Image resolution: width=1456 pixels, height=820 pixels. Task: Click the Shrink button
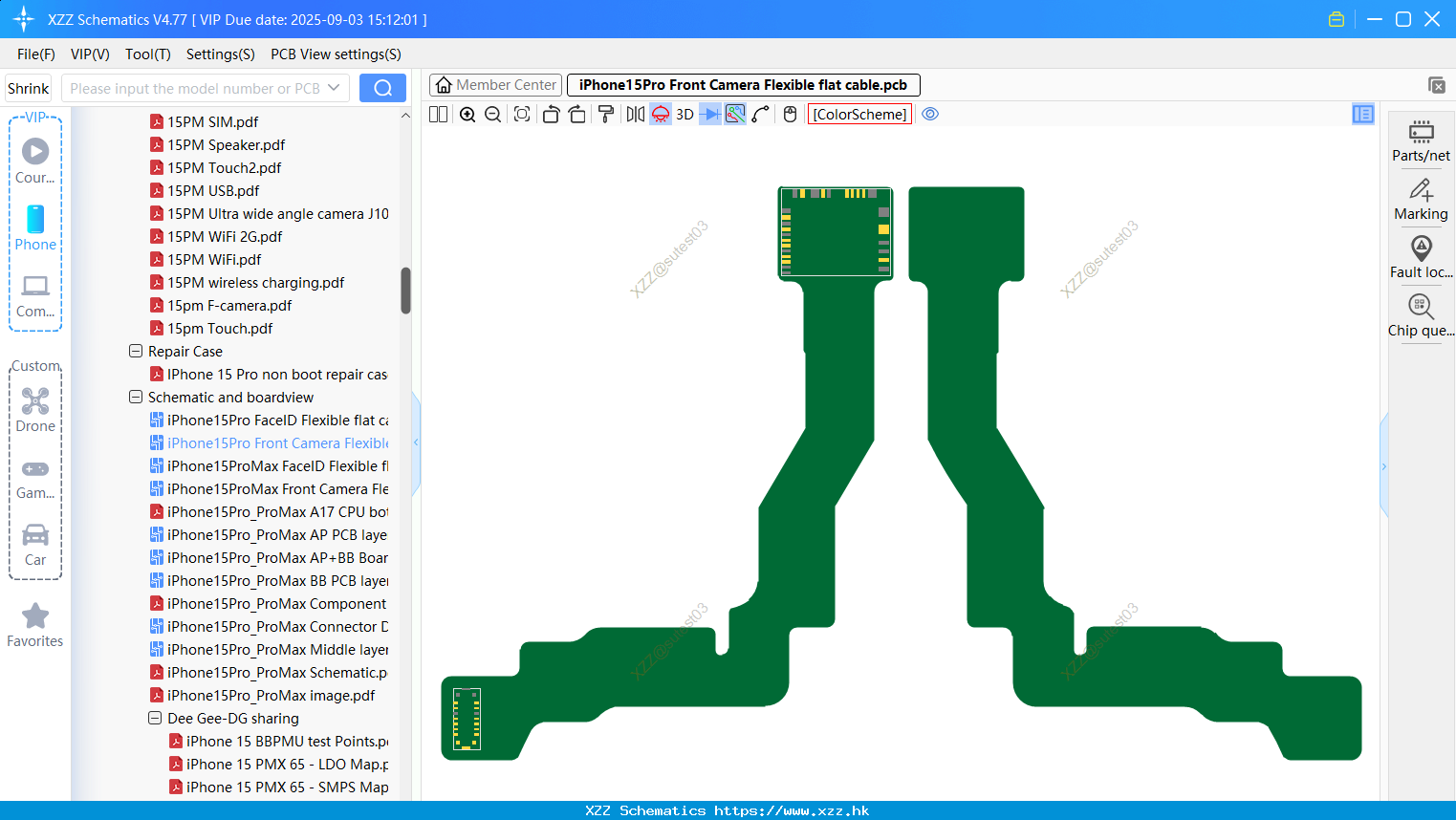[x=28, y=88]
